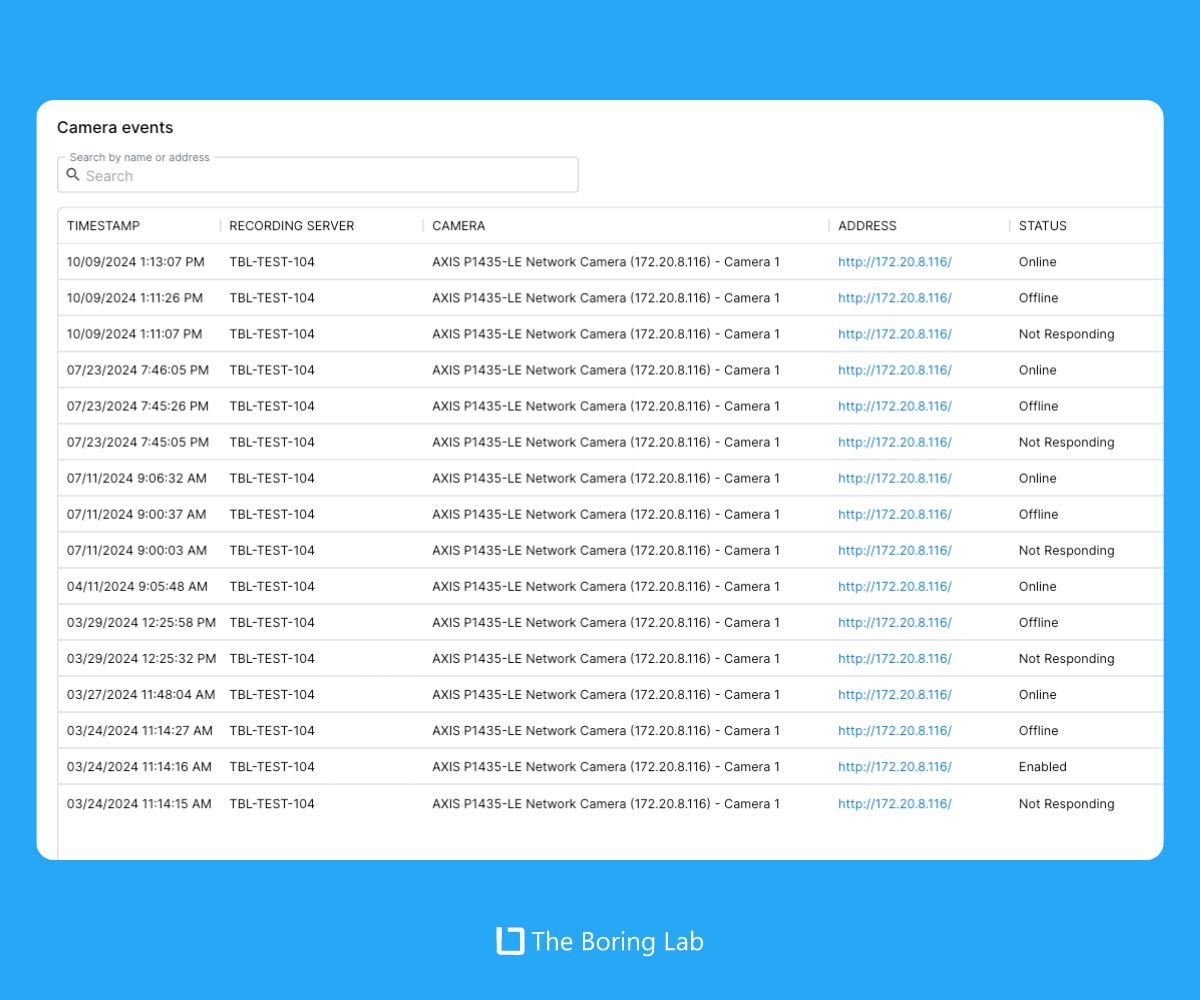This screenshot has height=1000, width=1200.
Task: Click Offline status in 03/29/2024 12:25:58 PM row
Action: (x=1039, y=622)
